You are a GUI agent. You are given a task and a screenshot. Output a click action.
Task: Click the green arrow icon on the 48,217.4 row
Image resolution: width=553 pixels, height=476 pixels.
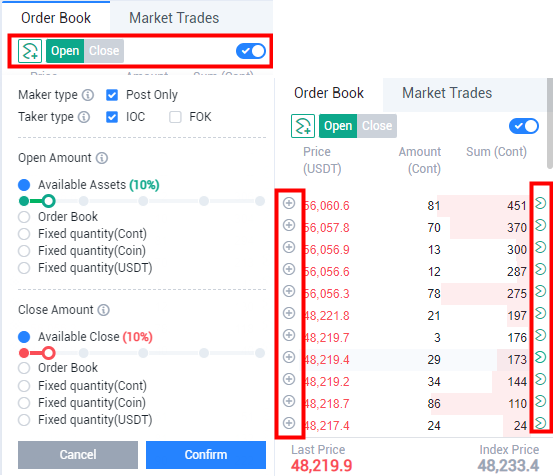pos(540,423)
